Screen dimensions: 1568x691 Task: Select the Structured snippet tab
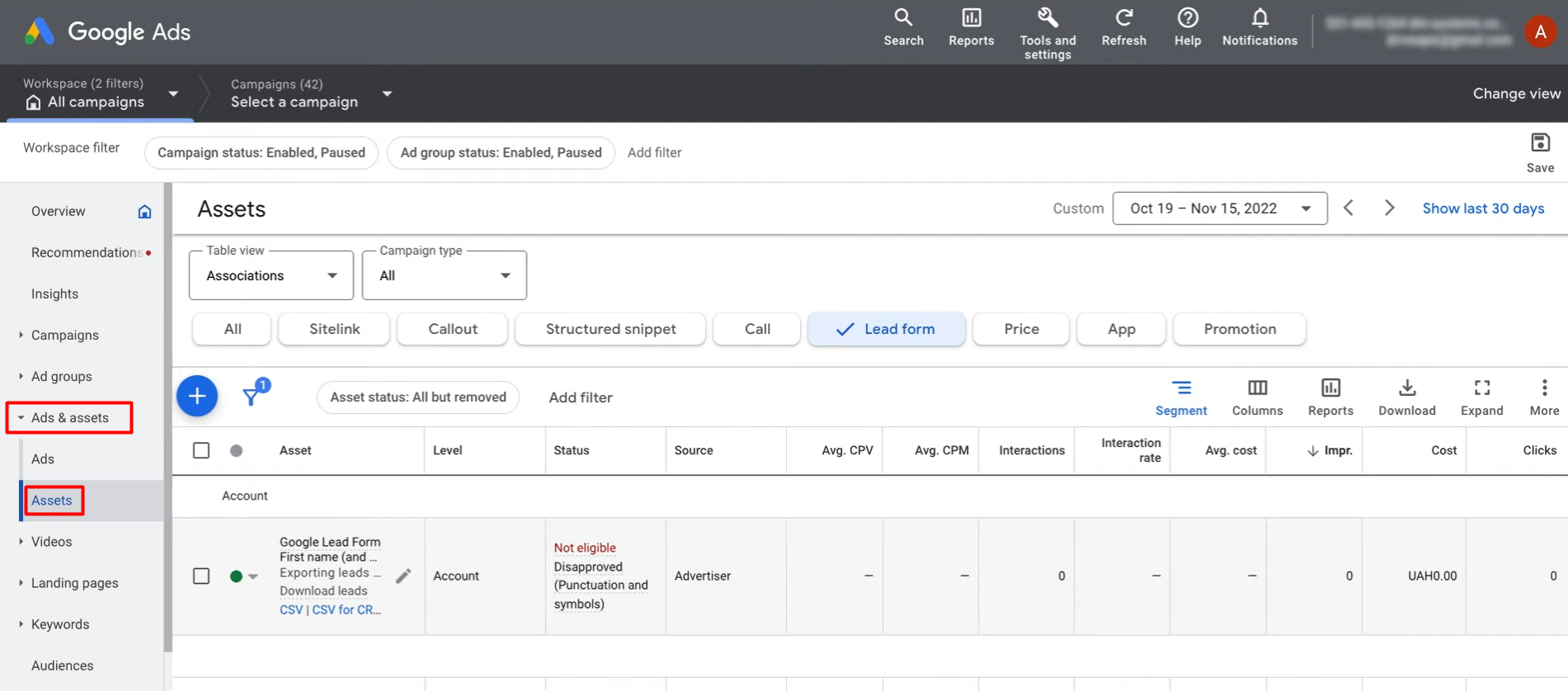click(610, 329)
